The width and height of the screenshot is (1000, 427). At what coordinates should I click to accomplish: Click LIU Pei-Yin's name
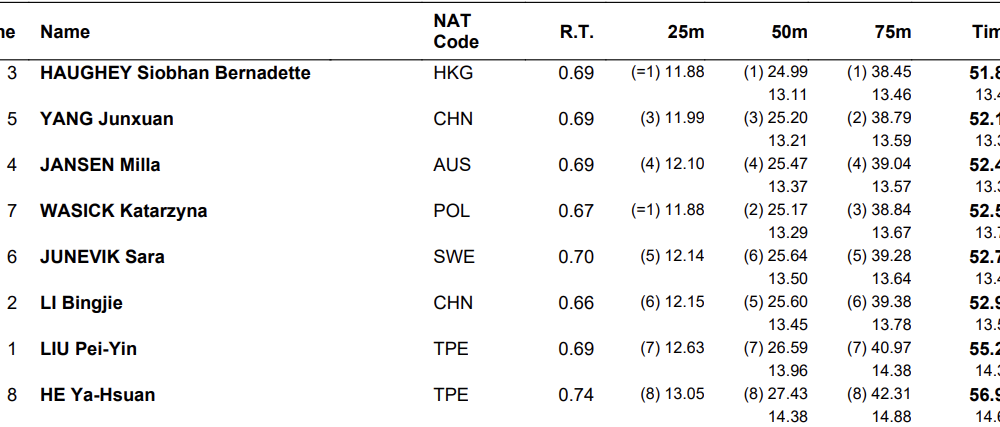[88, 349]
